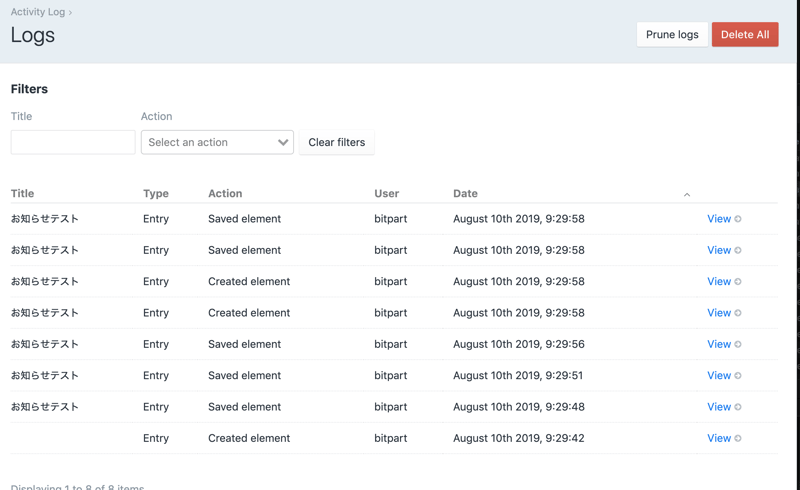Sort table by User column header
The image size is (800, 490).
coord(386,193)
